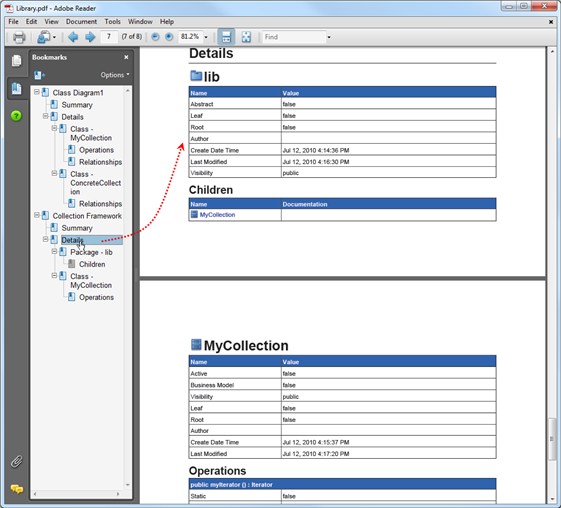Click bookmarks panel scroll right arrow
The width and height of the screenshot is (561, 508).
[x=118, y=494]
